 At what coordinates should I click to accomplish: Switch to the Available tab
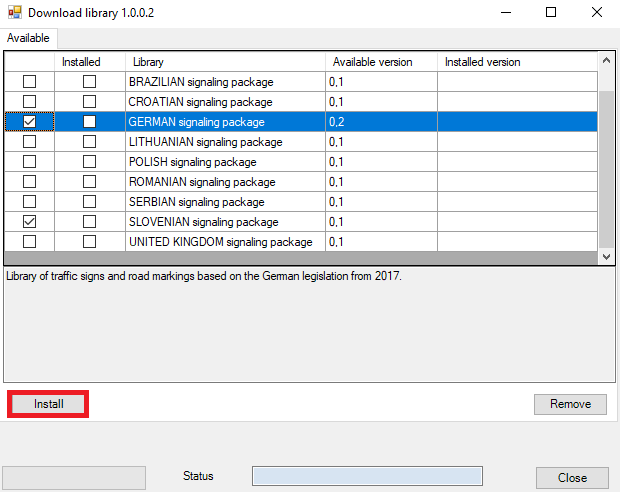point(29,38)
